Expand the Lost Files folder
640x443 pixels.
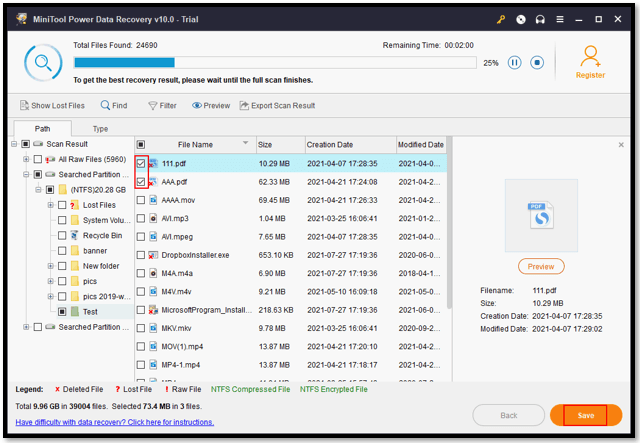(x=50, y=205)
